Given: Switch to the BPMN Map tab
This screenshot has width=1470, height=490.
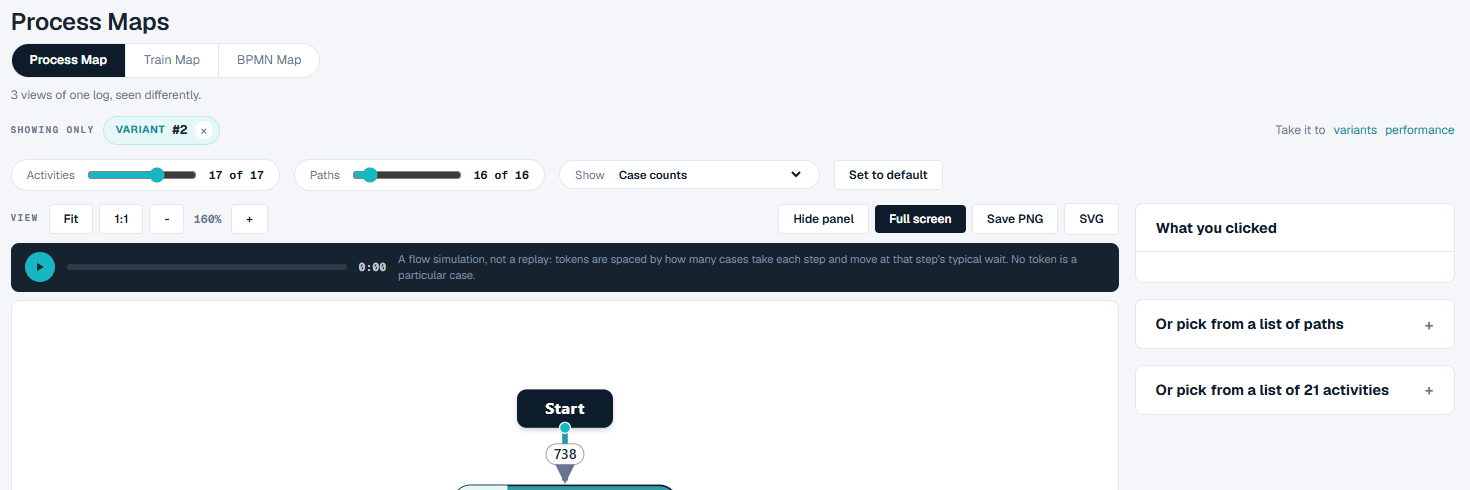Looking at the screenshot, I should [269, 60].
